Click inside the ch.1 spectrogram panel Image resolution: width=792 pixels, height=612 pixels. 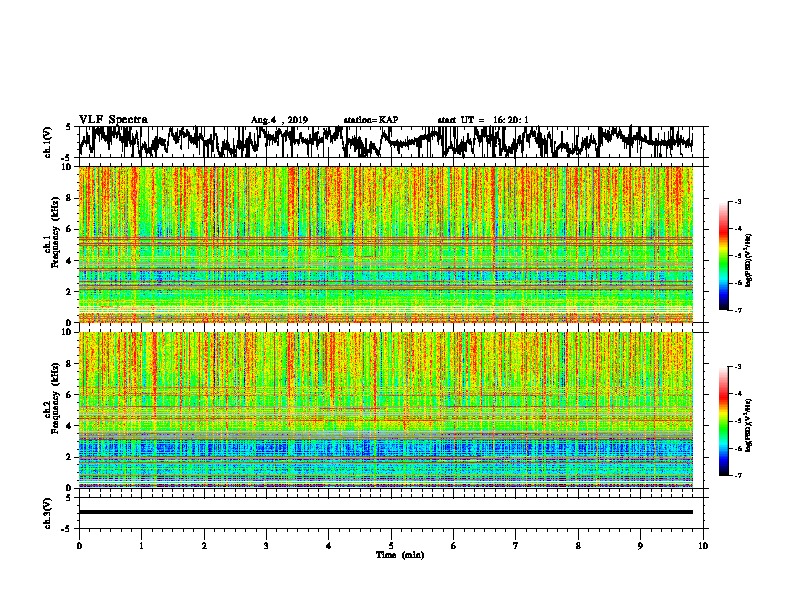tap(386, 244)
